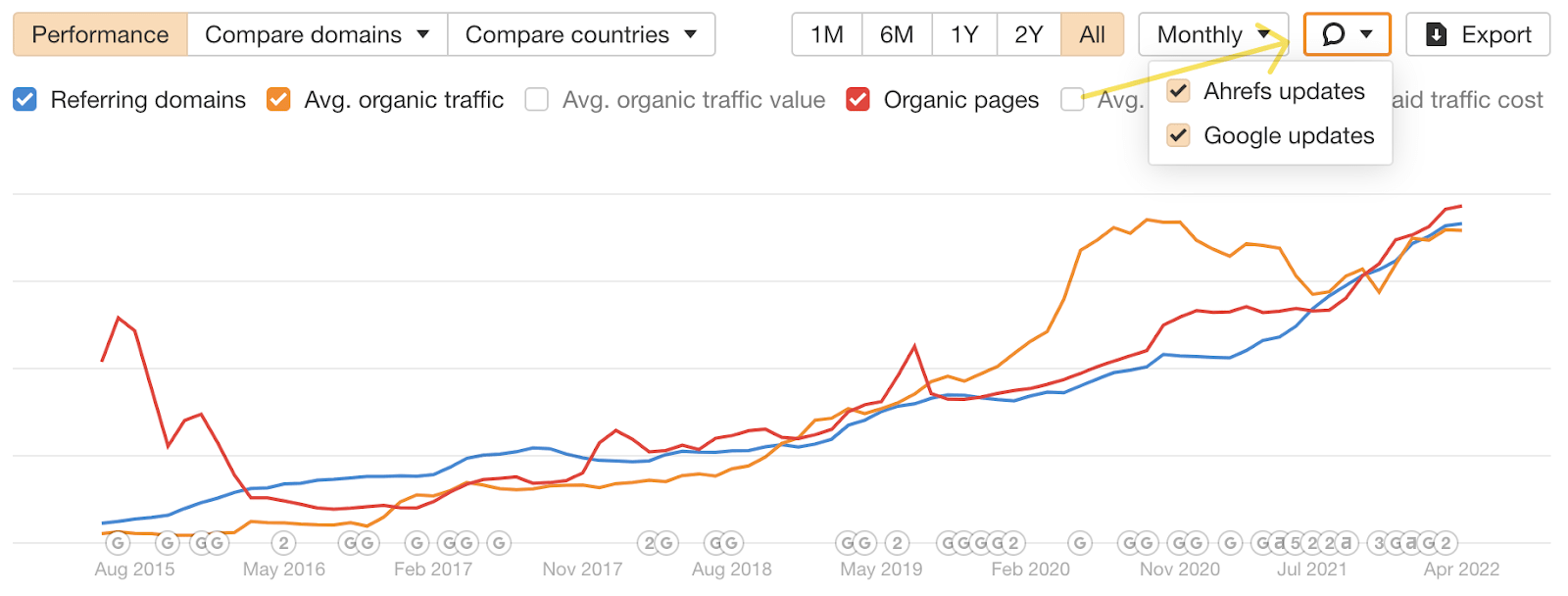Expand the Compare domains dropdown

[317, 35]
